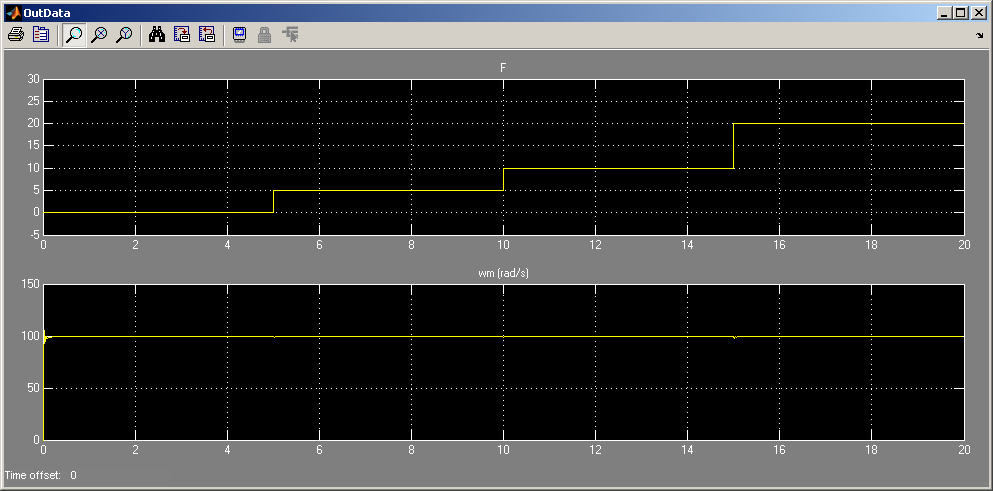Minimize the OutData window

click(944, 13)
